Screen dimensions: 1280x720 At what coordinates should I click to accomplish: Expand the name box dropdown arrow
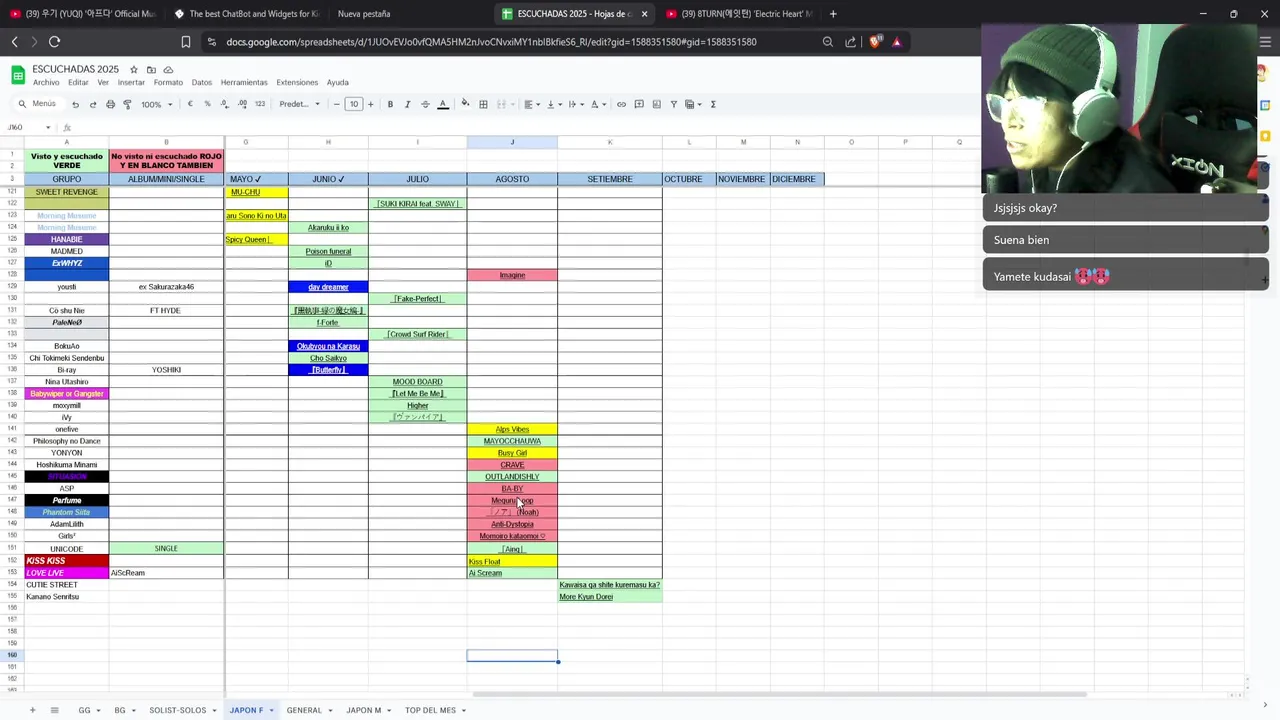tap(48, 128)
